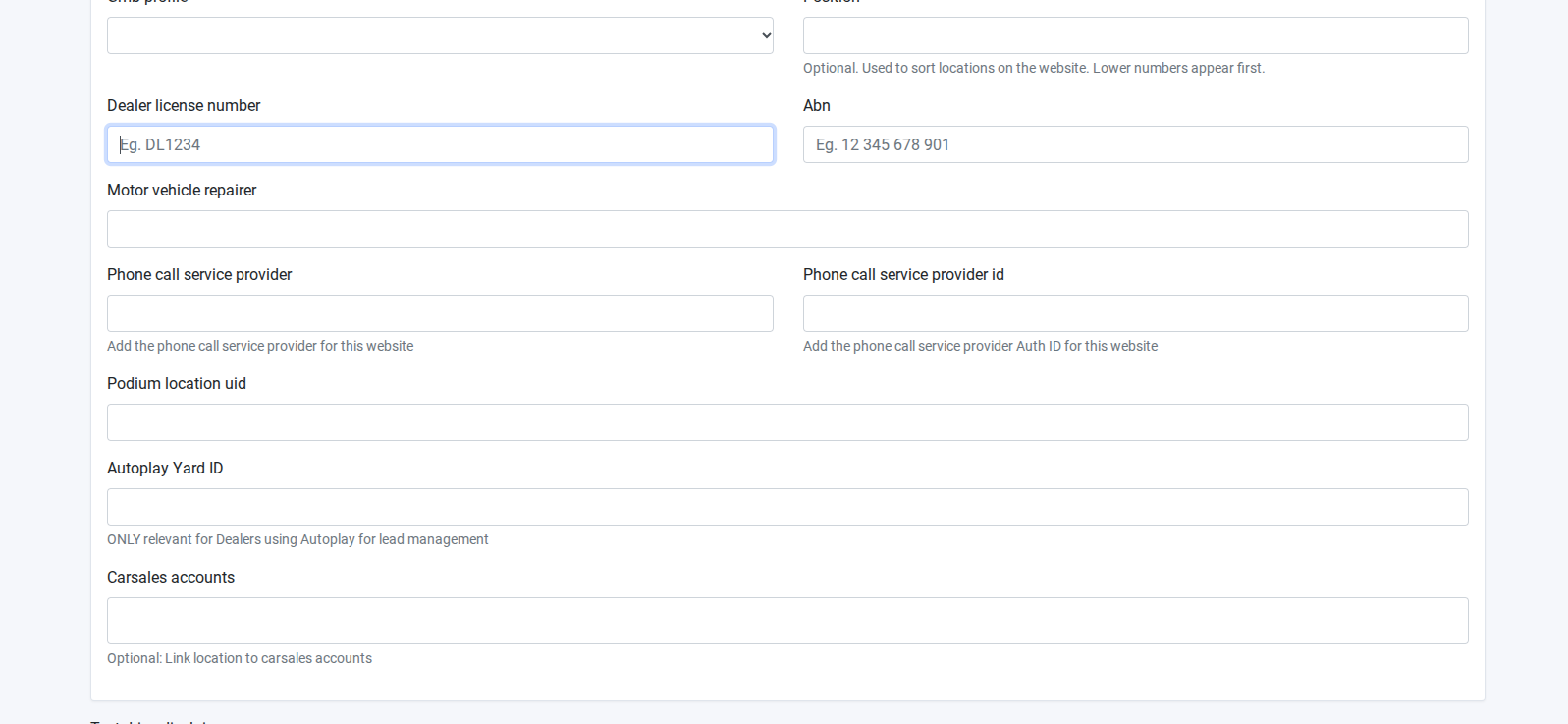Click the dropdown arrow of the top select box

[x=766, y=35]
